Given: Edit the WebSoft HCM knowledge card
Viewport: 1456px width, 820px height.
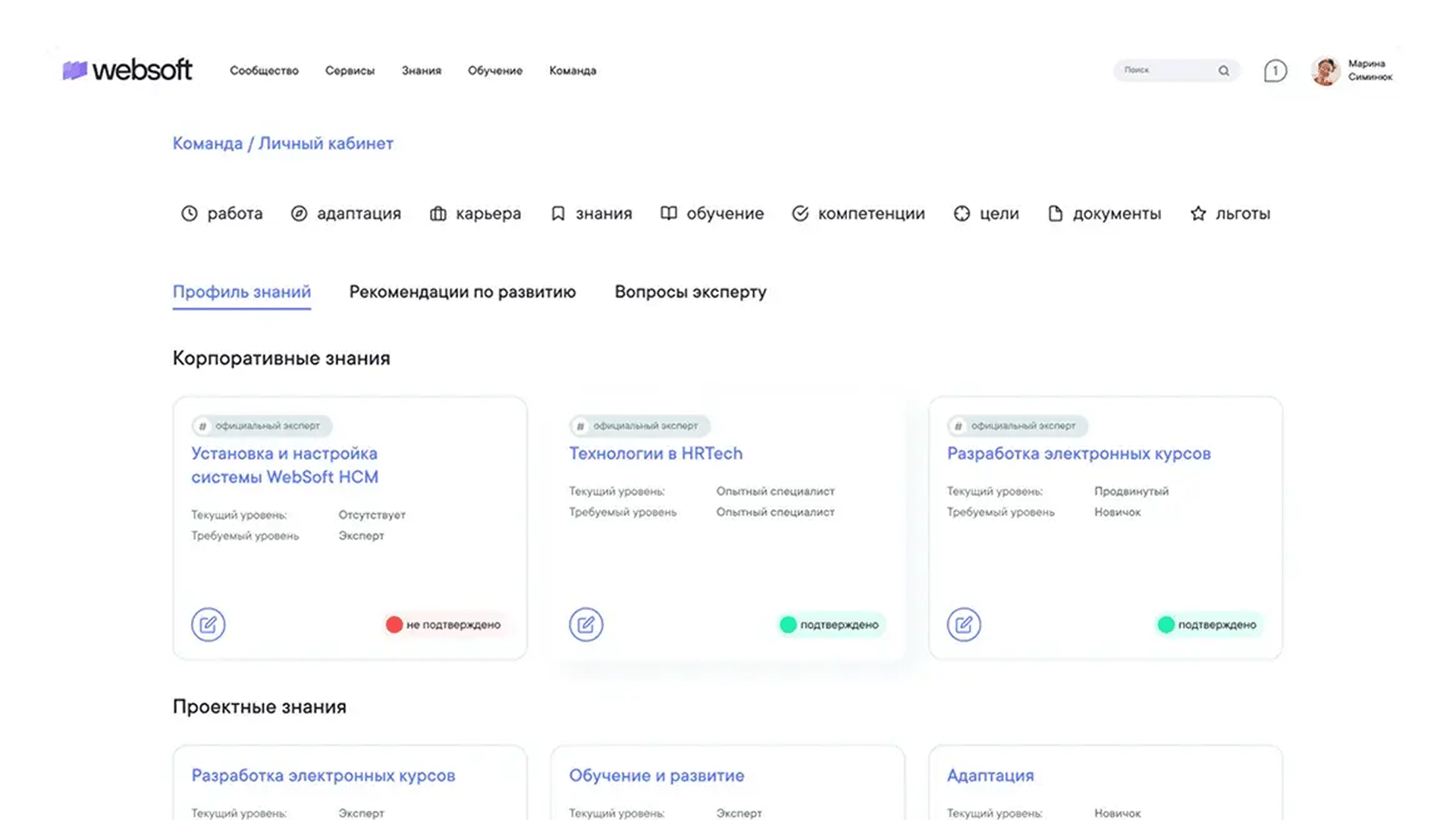Looking at the screenshot, I should pos(208,624).
